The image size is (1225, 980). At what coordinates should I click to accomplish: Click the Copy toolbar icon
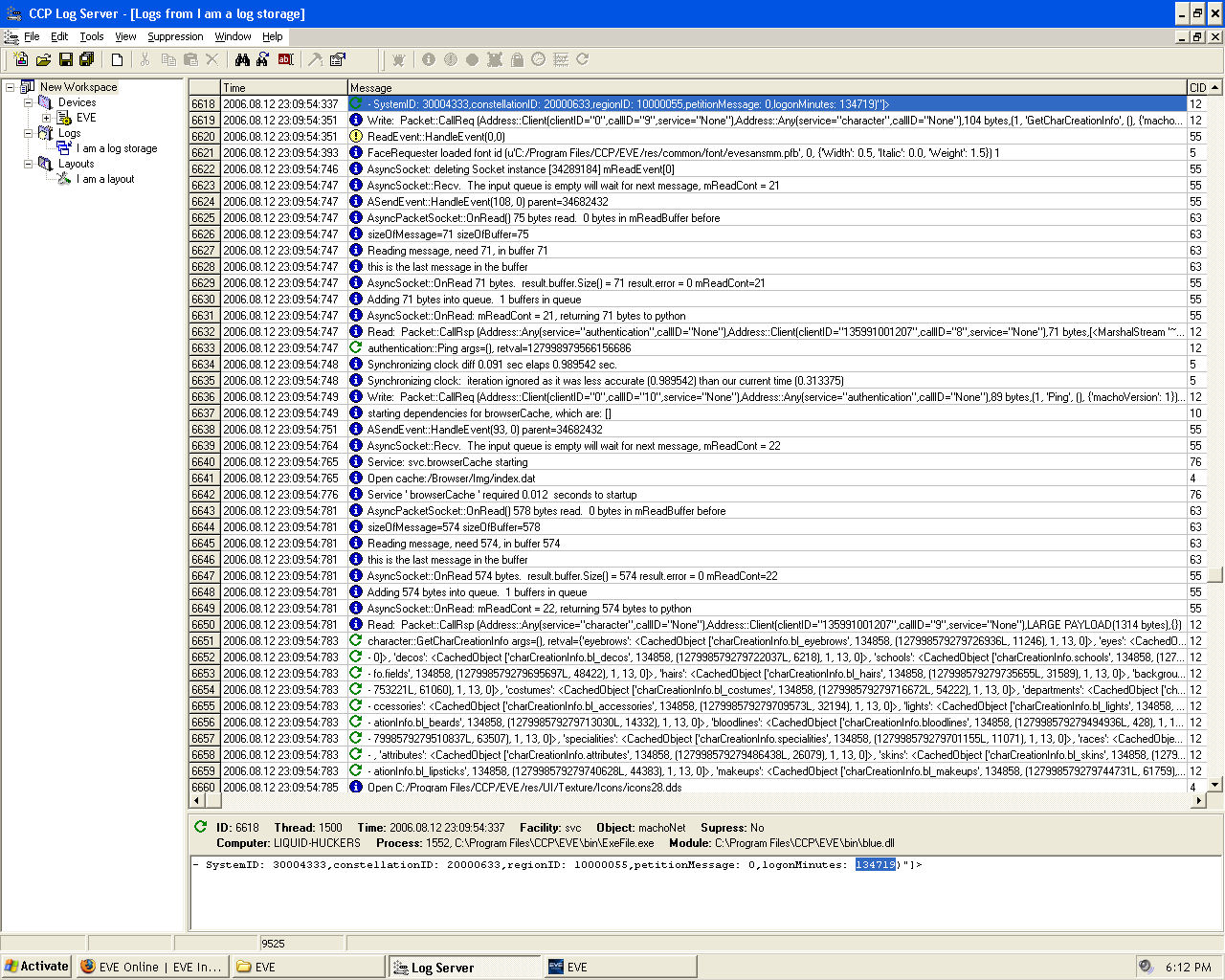(168, 59)
